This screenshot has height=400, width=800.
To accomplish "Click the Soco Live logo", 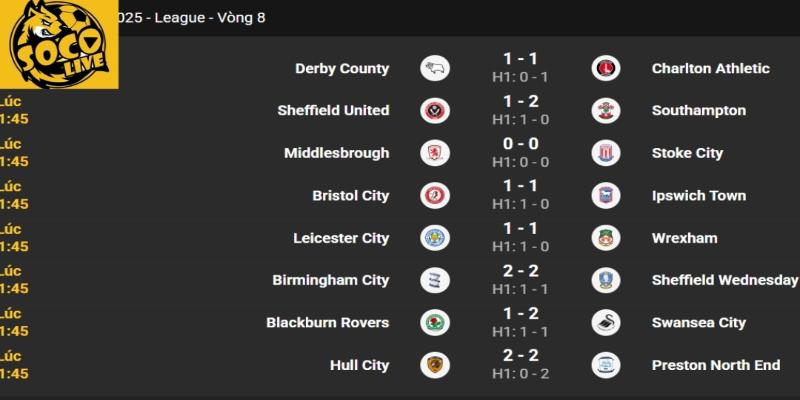I will tap(58, 43).
